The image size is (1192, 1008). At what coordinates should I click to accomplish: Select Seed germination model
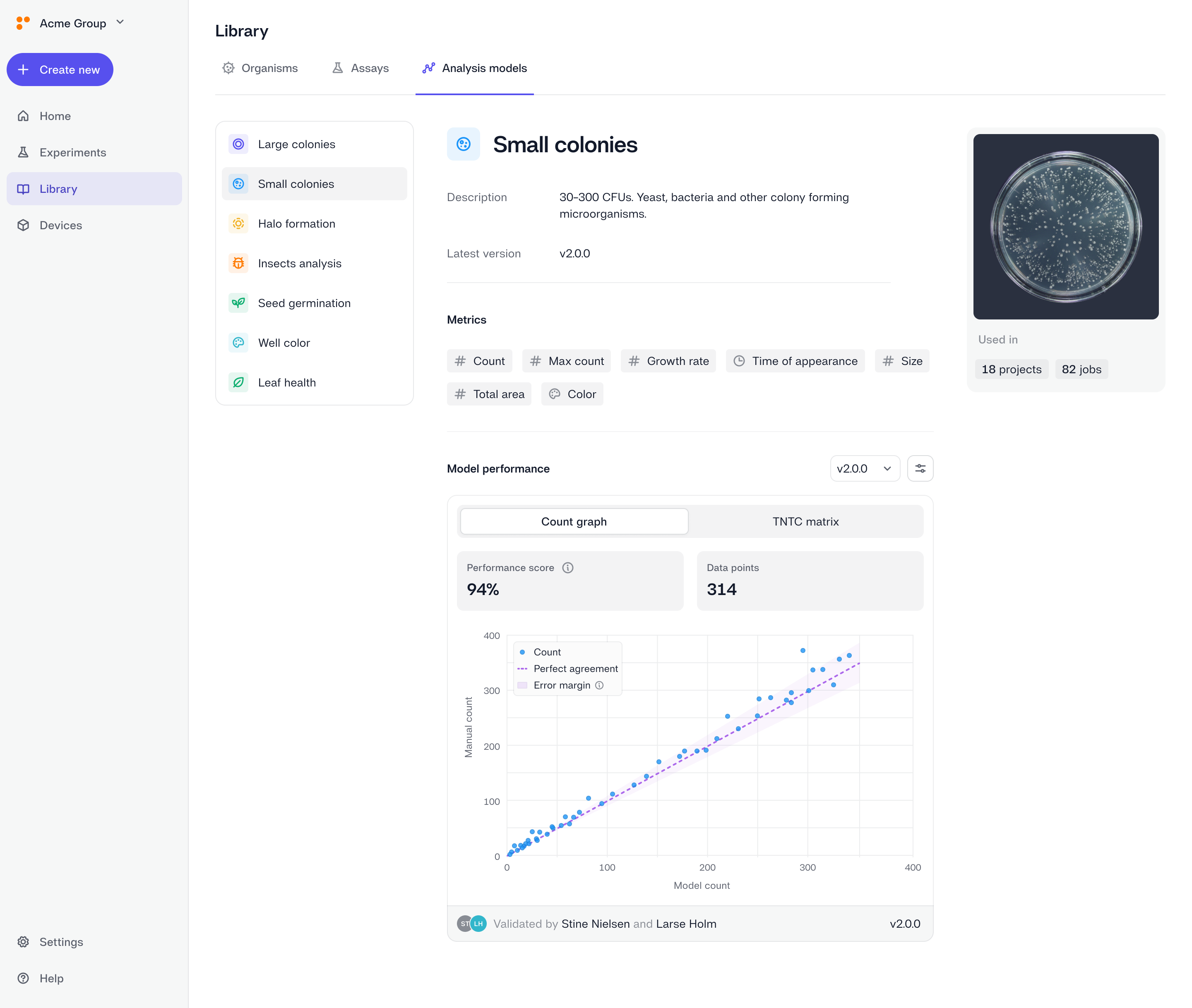(314, 303)
